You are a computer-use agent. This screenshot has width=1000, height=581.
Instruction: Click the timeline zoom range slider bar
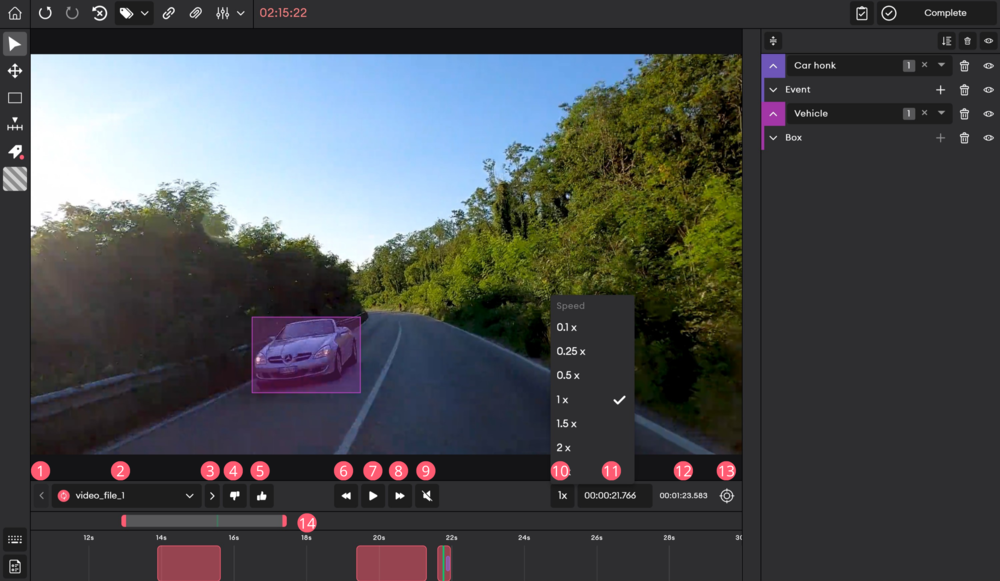(204, 521)
